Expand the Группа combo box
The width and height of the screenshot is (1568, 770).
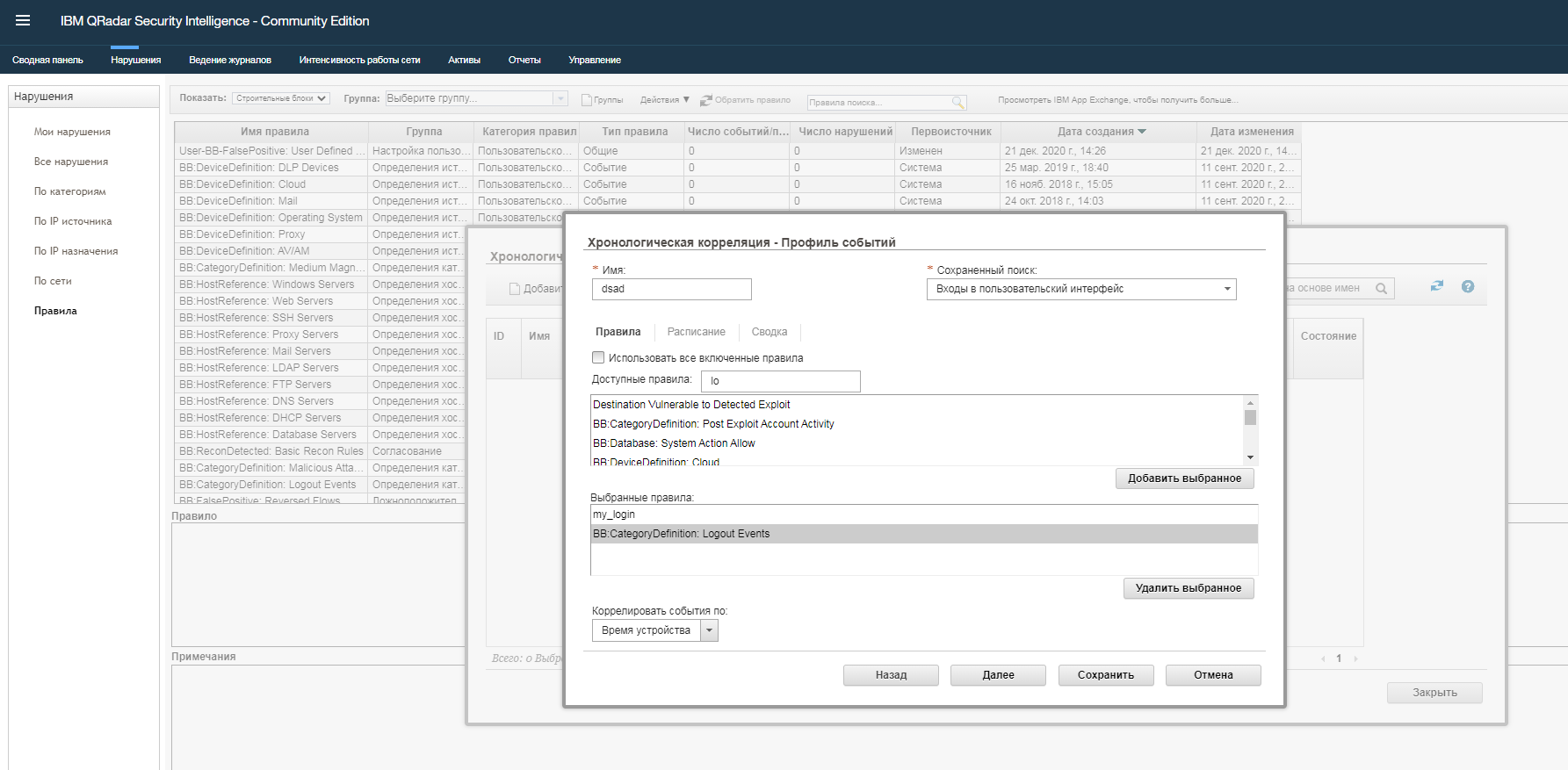point(560,98)
